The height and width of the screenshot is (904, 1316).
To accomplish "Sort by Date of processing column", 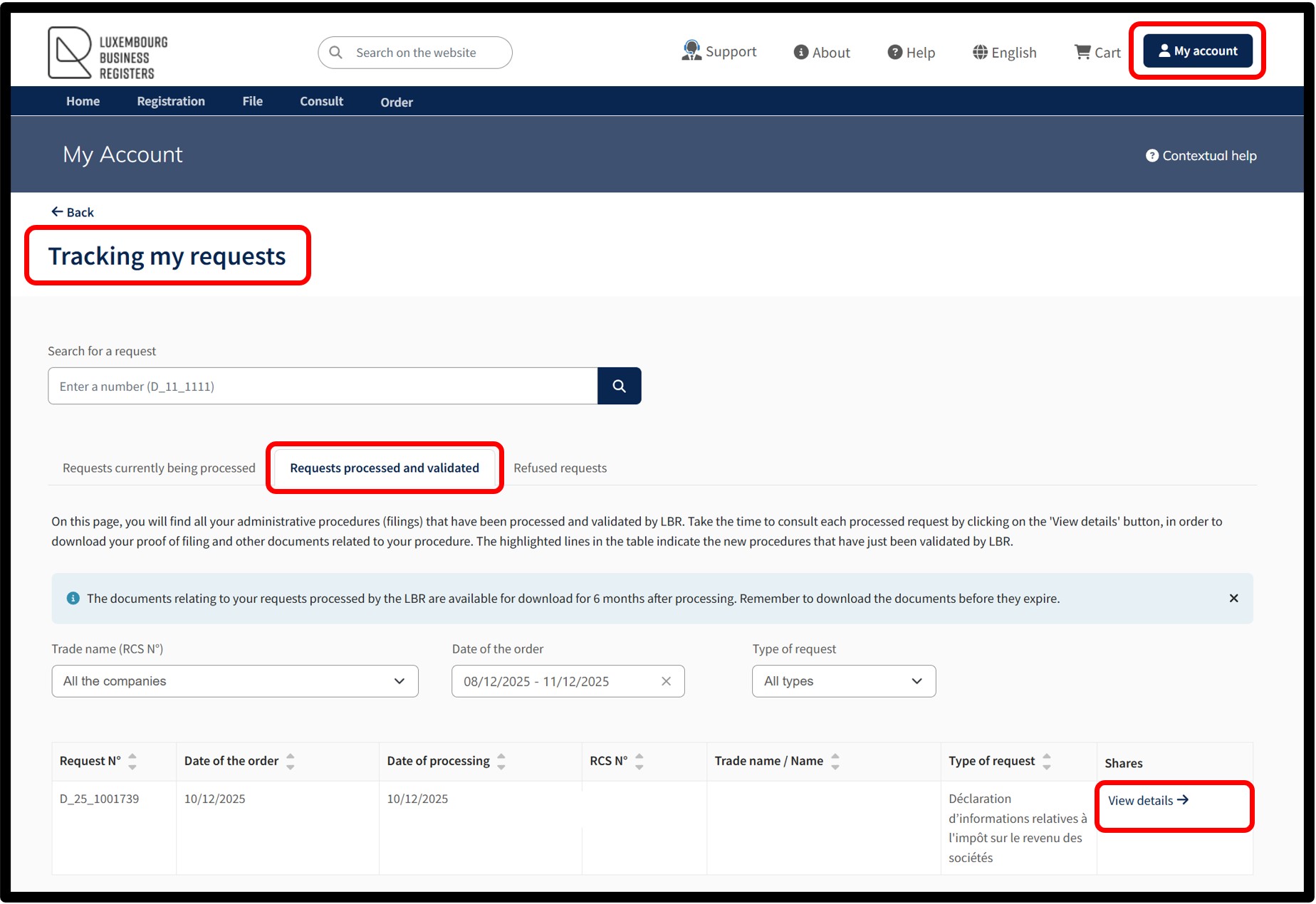I will coord(501,761).
